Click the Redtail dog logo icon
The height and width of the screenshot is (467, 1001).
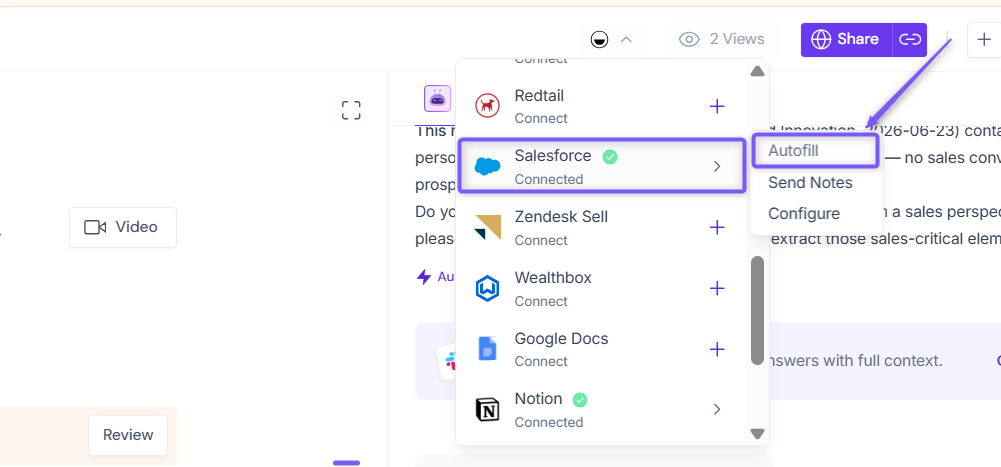coord(488,105)
